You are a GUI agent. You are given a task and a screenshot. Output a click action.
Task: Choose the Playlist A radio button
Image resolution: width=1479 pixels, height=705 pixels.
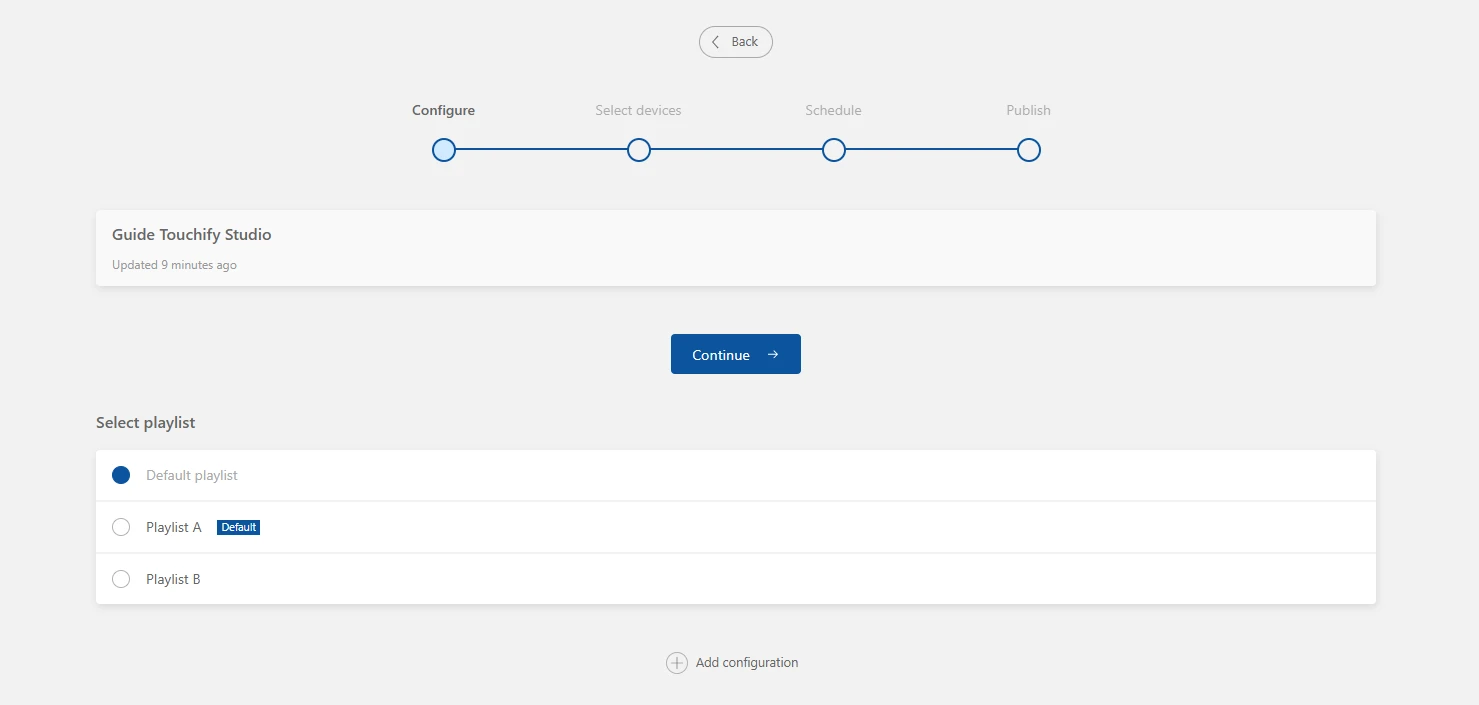(121, 527)
